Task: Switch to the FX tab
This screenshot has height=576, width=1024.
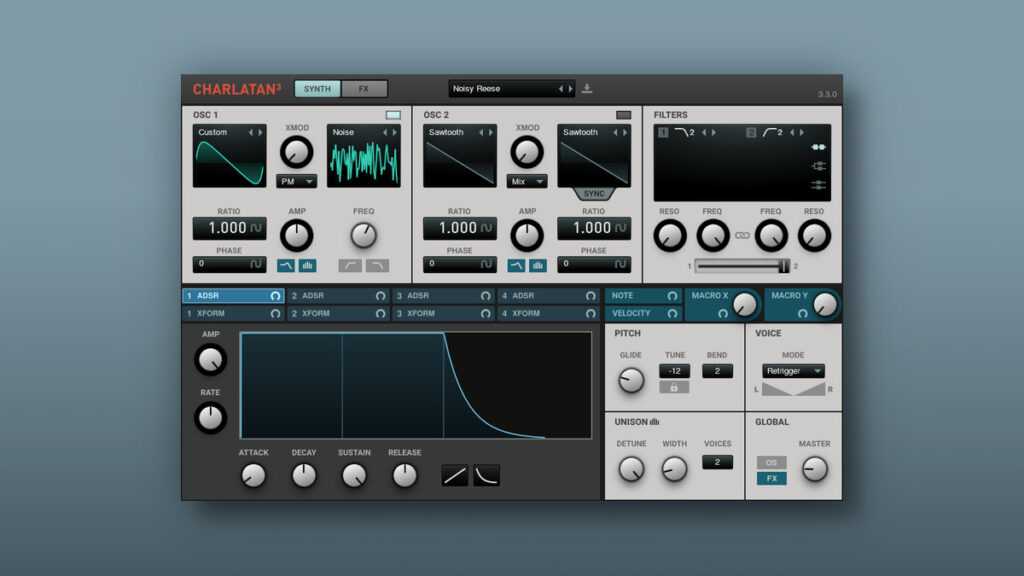Action: click(364, 89)
